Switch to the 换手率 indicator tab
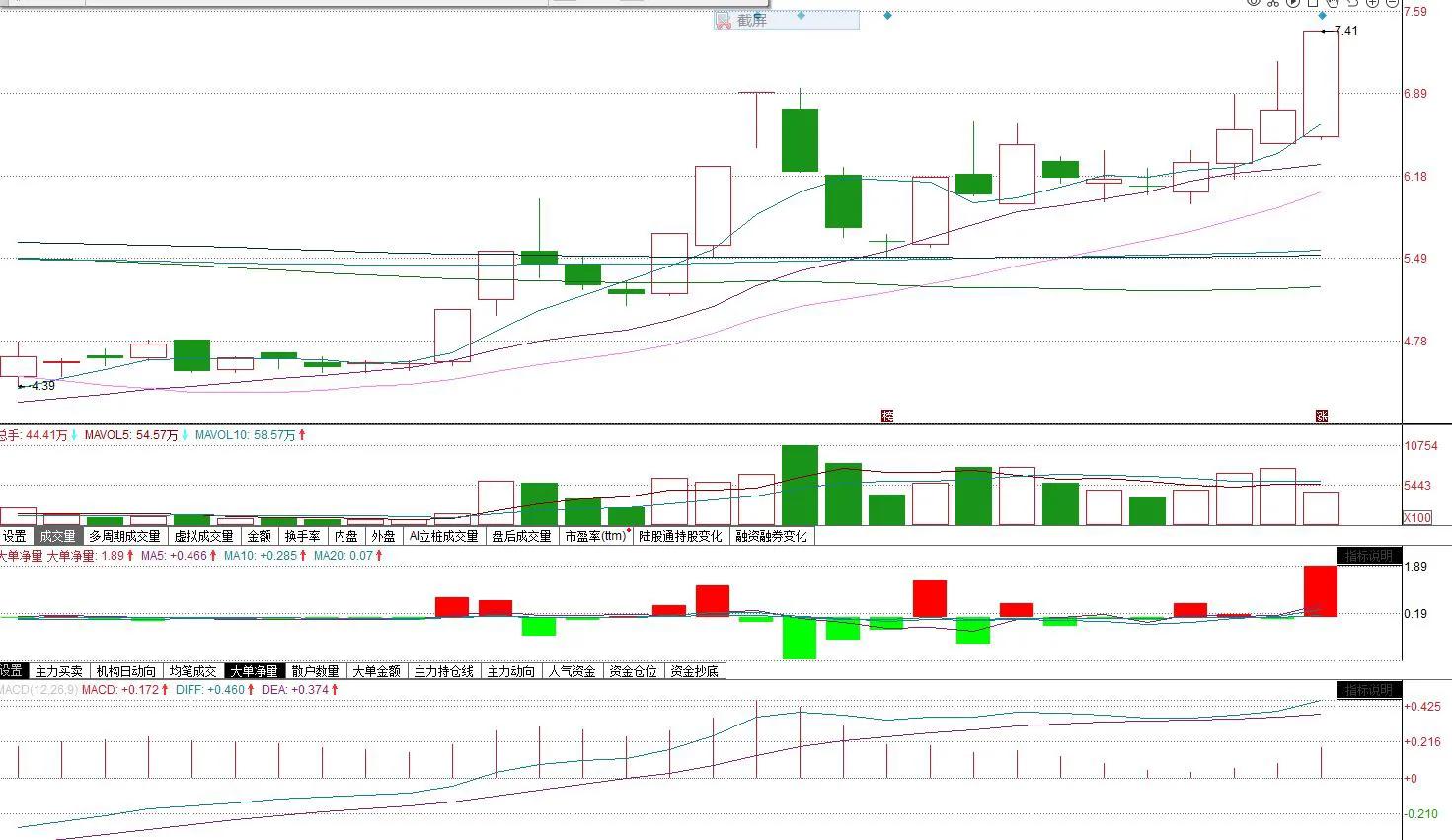Viewport: 1452px width, 840px height. [302, 537]
